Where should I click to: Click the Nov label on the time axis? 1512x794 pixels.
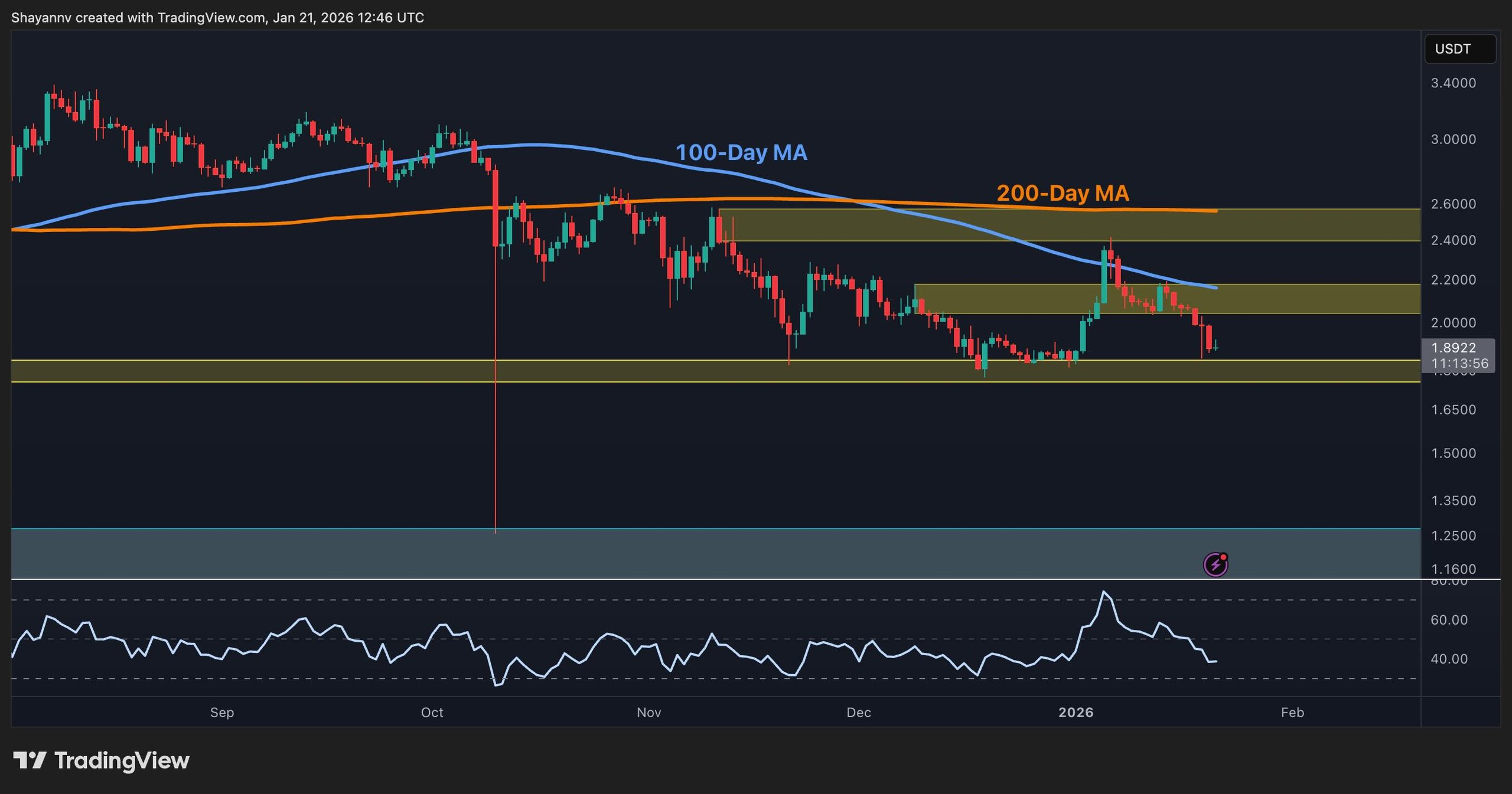click(649, 713)
